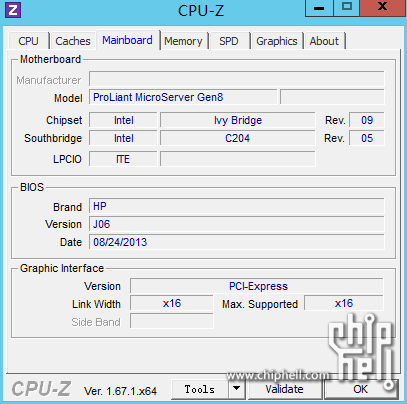
Task: Open the About tab
Action: coord(324,41)
